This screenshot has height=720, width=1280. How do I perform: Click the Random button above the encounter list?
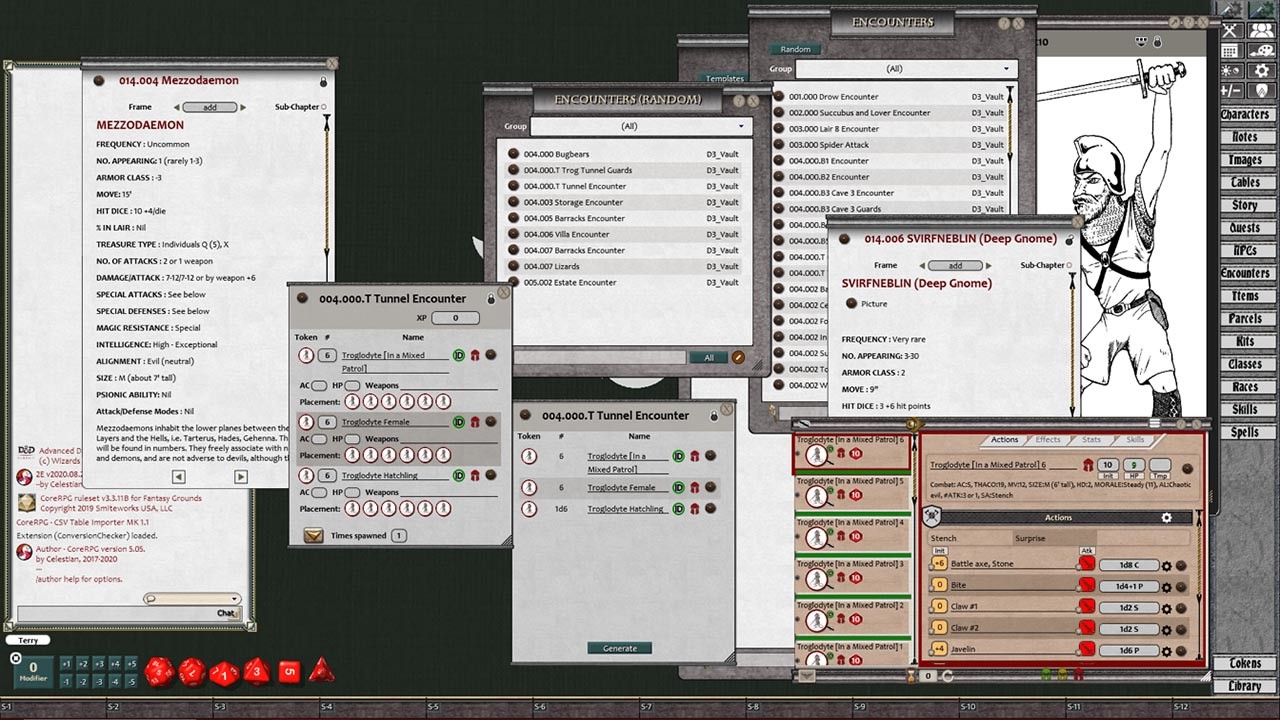(x=796, y=48)
